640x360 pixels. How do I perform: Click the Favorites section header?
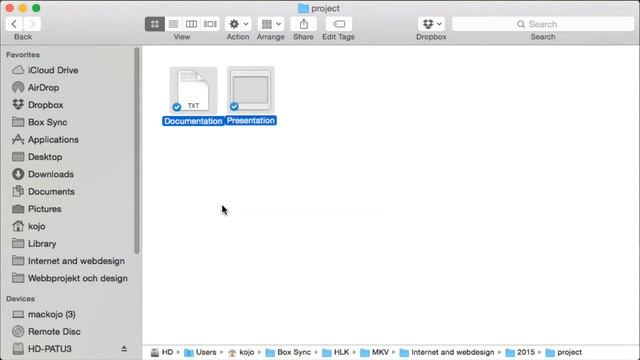pos(23,55)
